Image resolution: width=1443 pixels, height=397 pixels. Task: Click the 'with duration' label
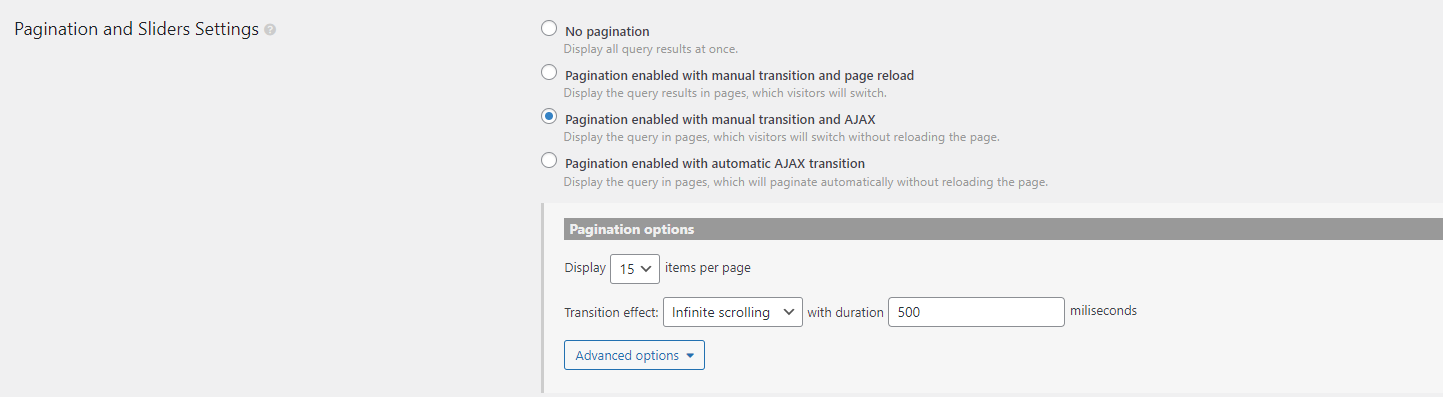coord(845,312)
